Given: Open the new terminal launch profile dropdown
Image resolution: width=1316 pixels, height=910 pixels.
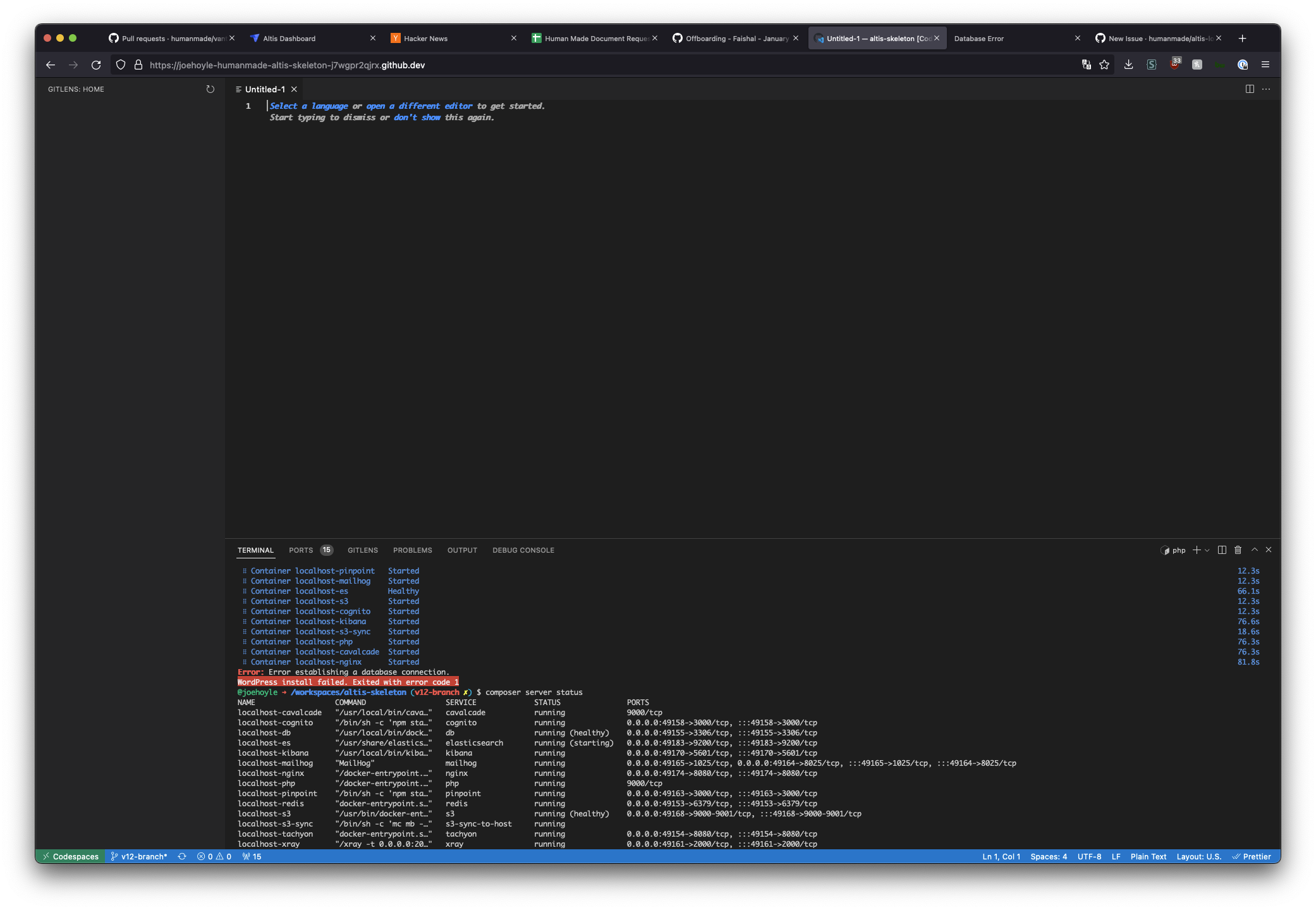Looking at the screenshot, I should tap(1207, 550).
